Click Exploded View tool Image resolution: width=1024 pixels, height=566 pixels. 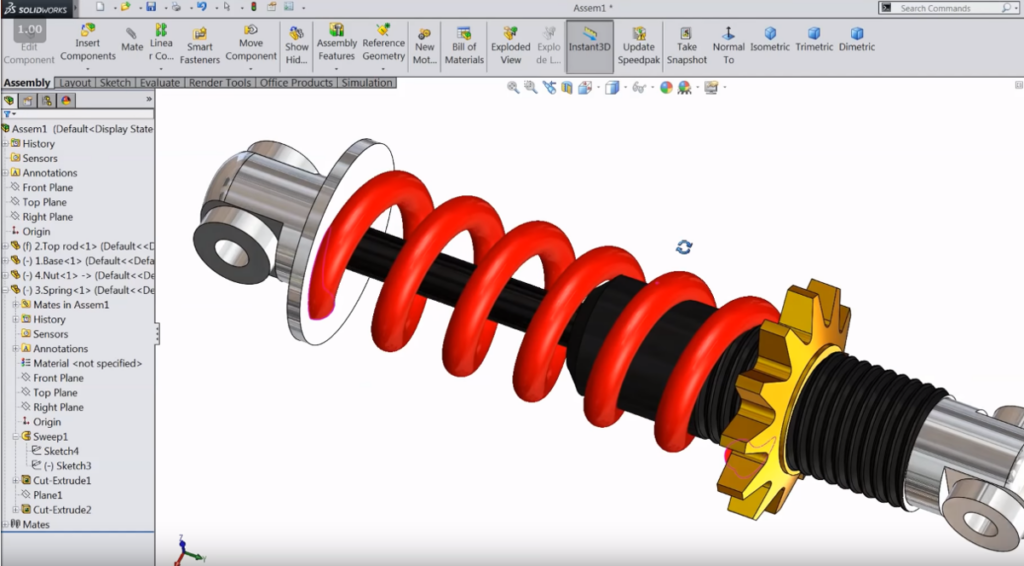511,46
